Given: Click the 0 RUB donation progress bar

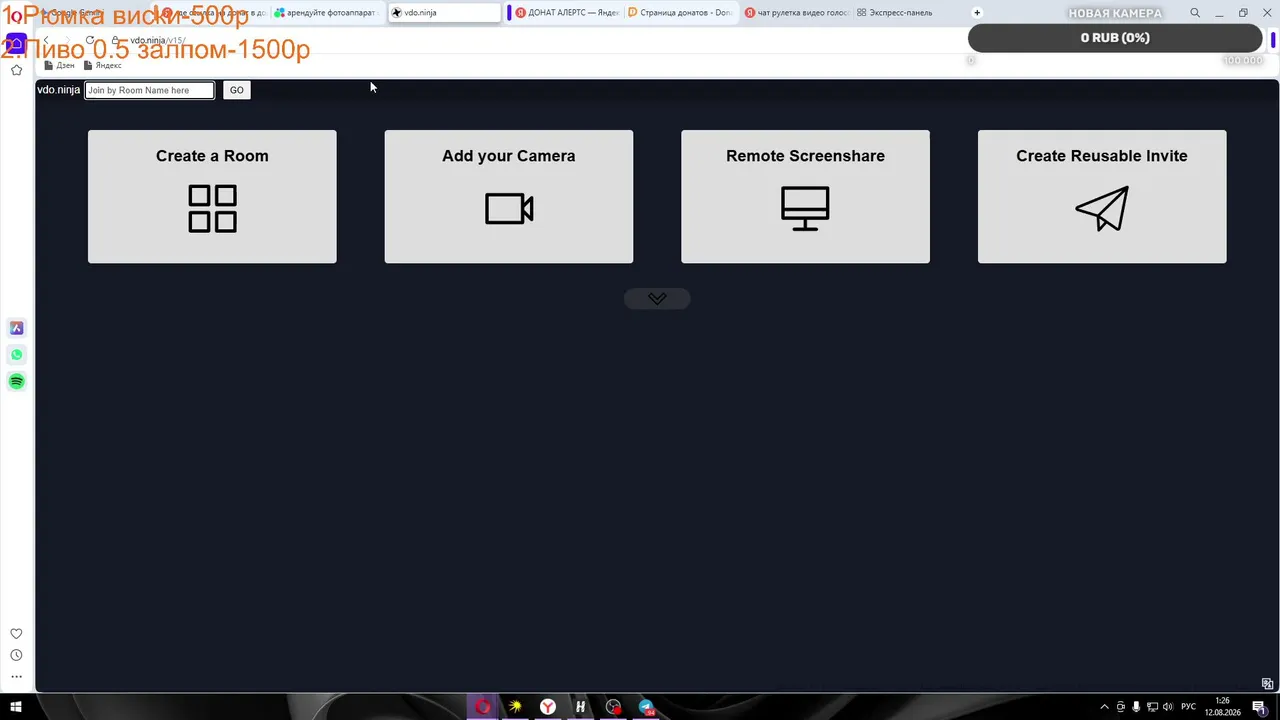Looking at the screenshot, I should [1115, 38].
